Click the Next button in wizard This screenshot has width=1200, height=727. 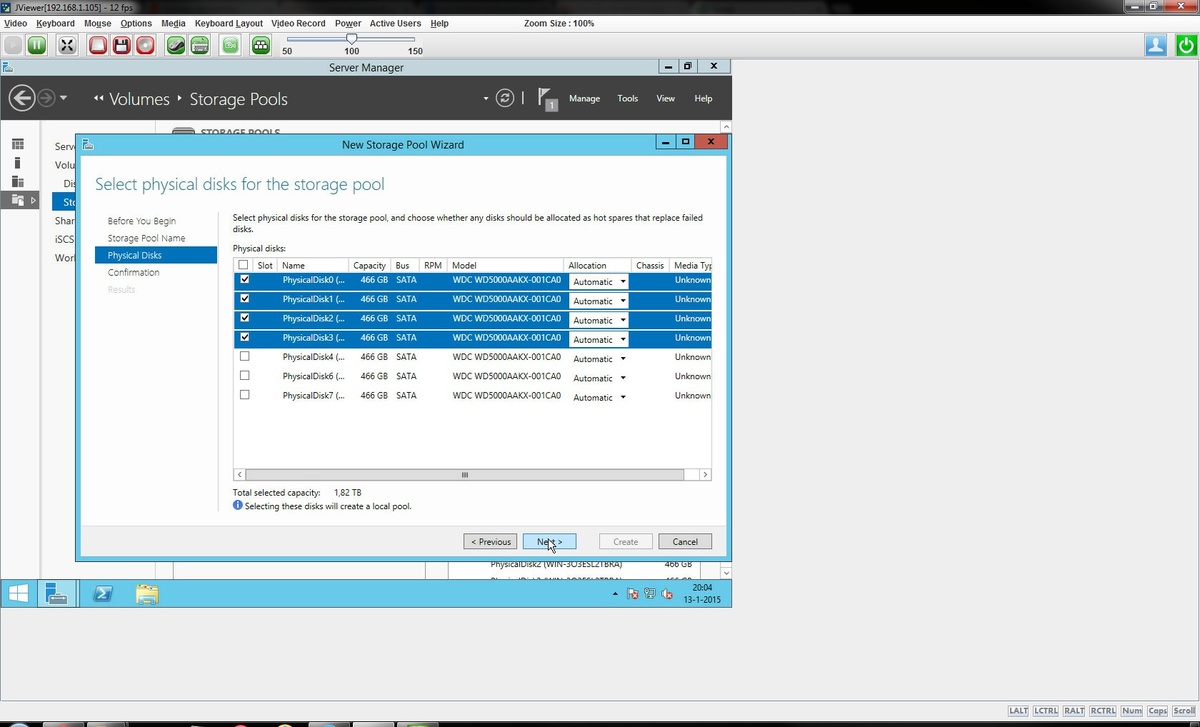(x=549, y=541)
